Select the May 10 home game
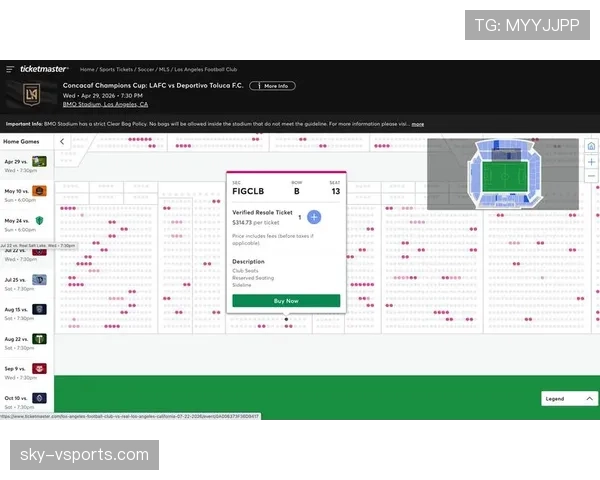The width and height of the screenshot is (600, 480). [x=26, y=195]
